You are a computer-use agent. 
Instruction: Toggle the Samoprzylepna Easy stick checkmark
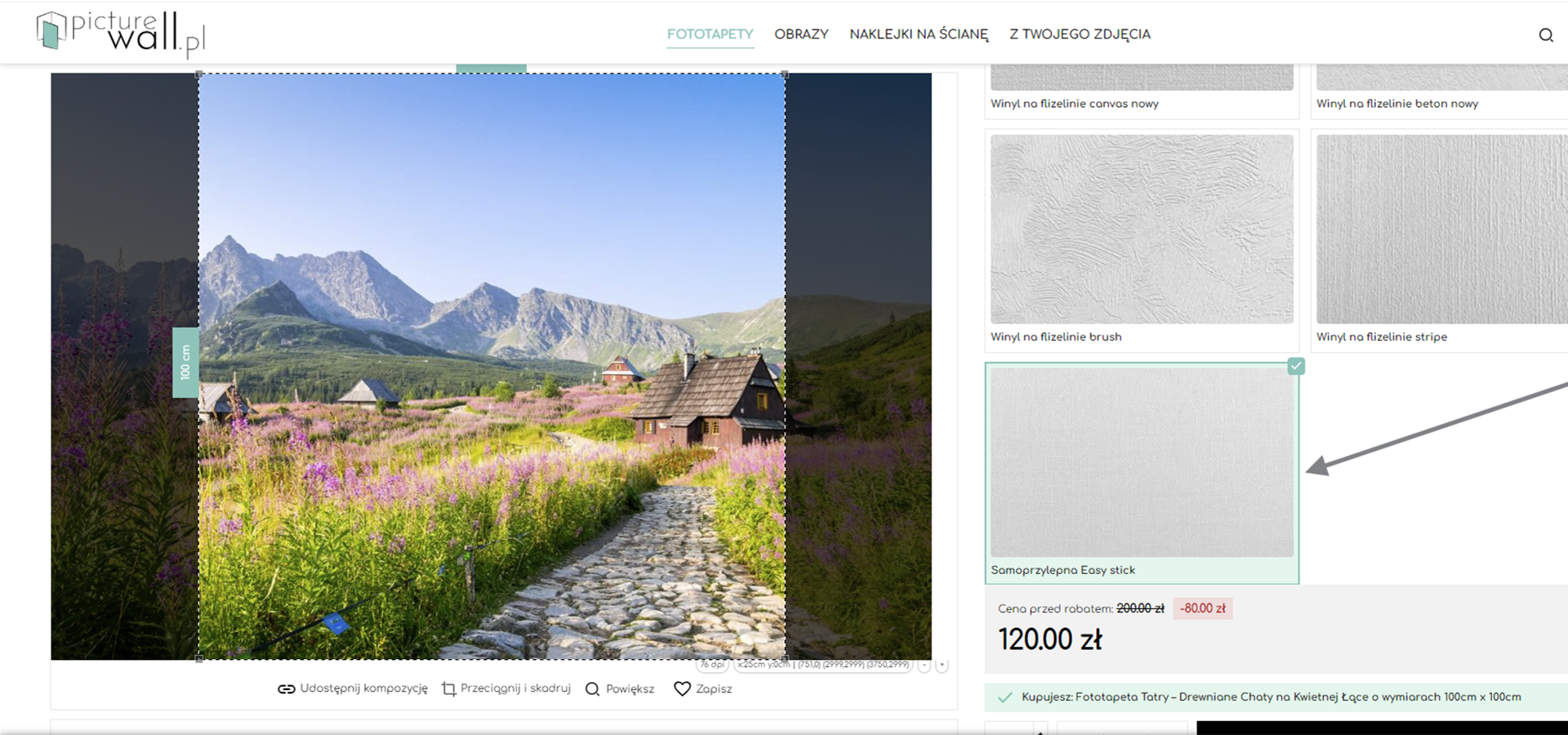click(x=1296, y=366)
